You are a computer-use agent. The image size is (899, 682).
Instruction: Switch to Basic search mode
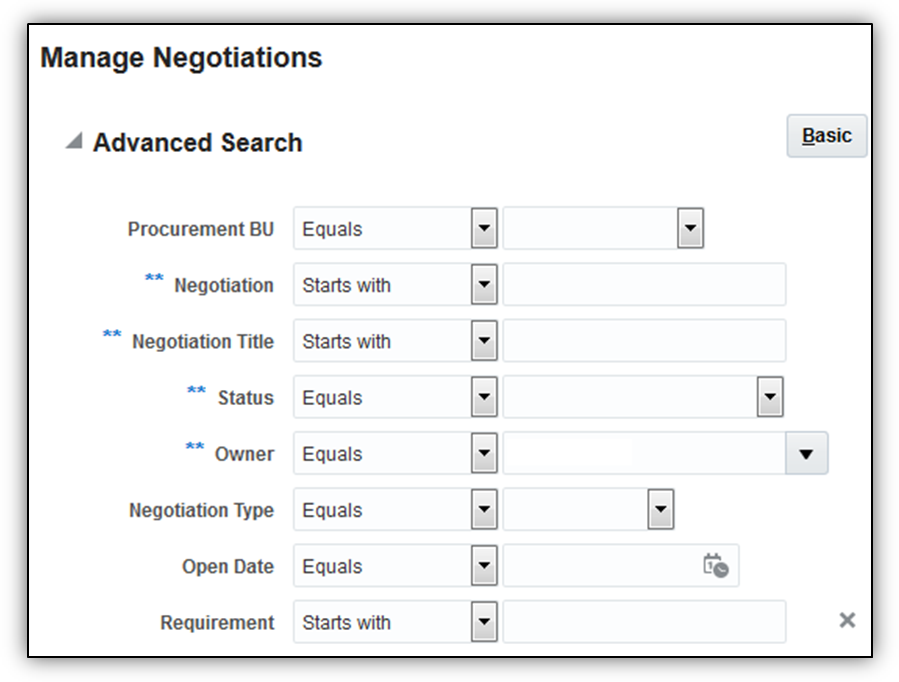(x=826, y=136)
